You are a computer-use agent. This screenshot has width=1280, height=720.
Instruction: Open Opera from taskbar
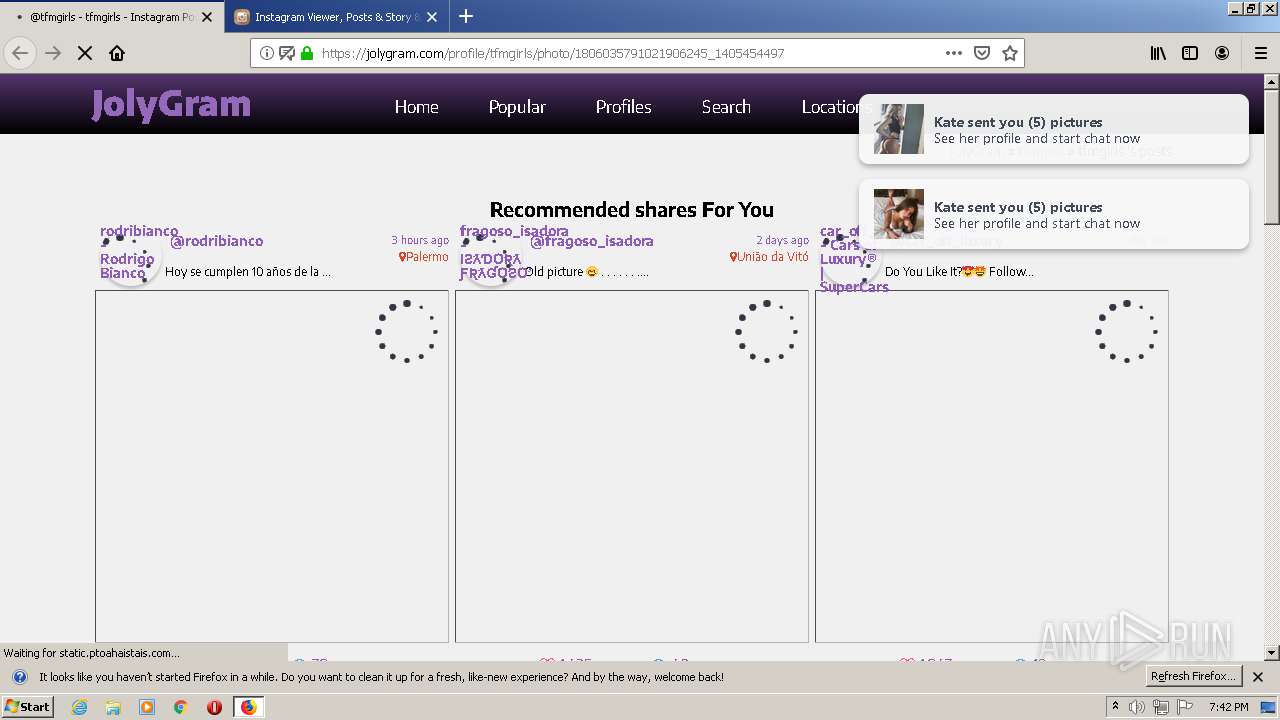click(214, 707)
